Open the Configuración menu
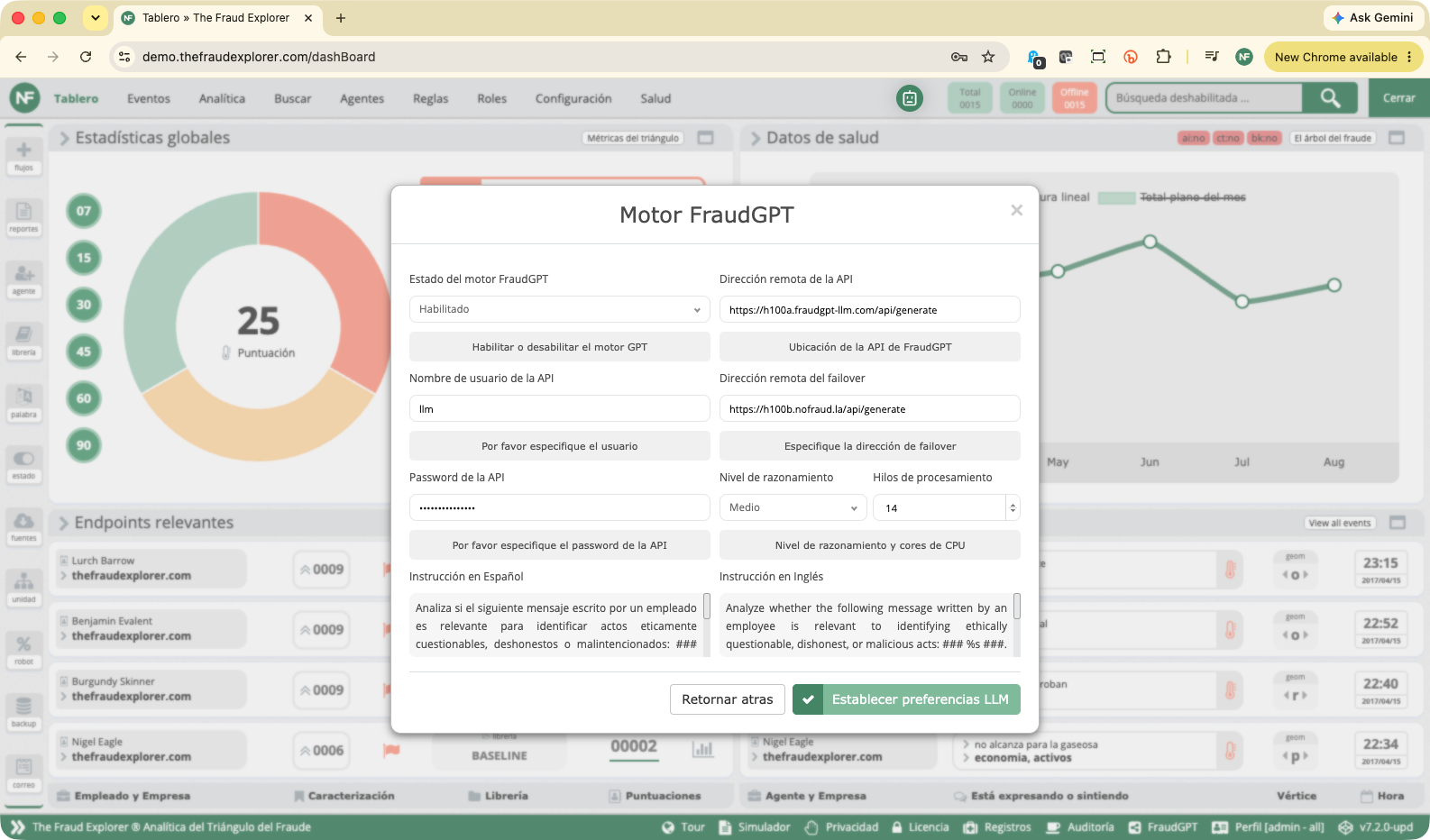 click(x=573, y=98)
